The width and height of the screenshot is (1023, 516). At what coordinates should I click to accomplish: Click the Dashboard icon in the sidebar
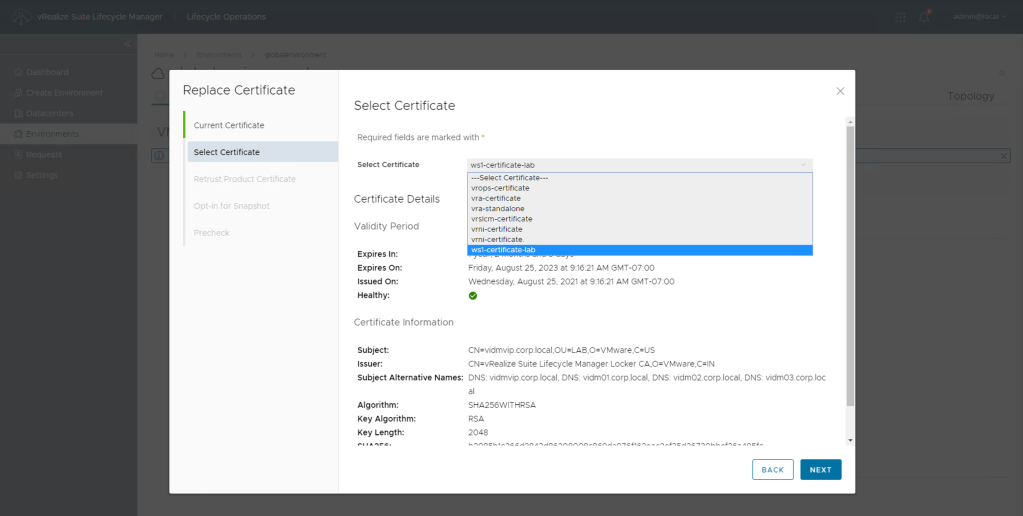tap(17, 72)
